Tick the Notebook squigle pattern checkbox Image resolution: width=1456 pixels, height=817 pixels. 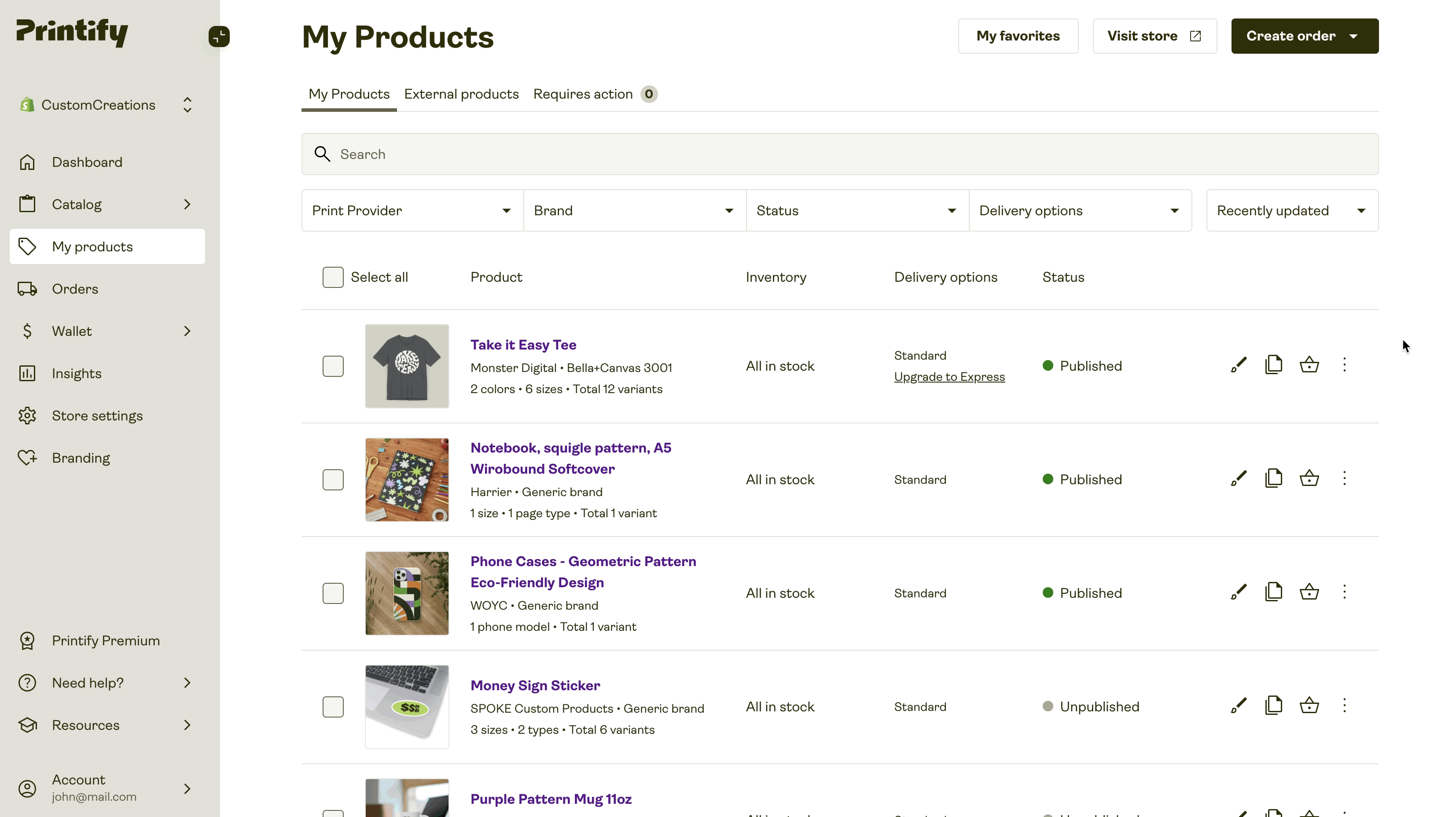coord(333,480)
